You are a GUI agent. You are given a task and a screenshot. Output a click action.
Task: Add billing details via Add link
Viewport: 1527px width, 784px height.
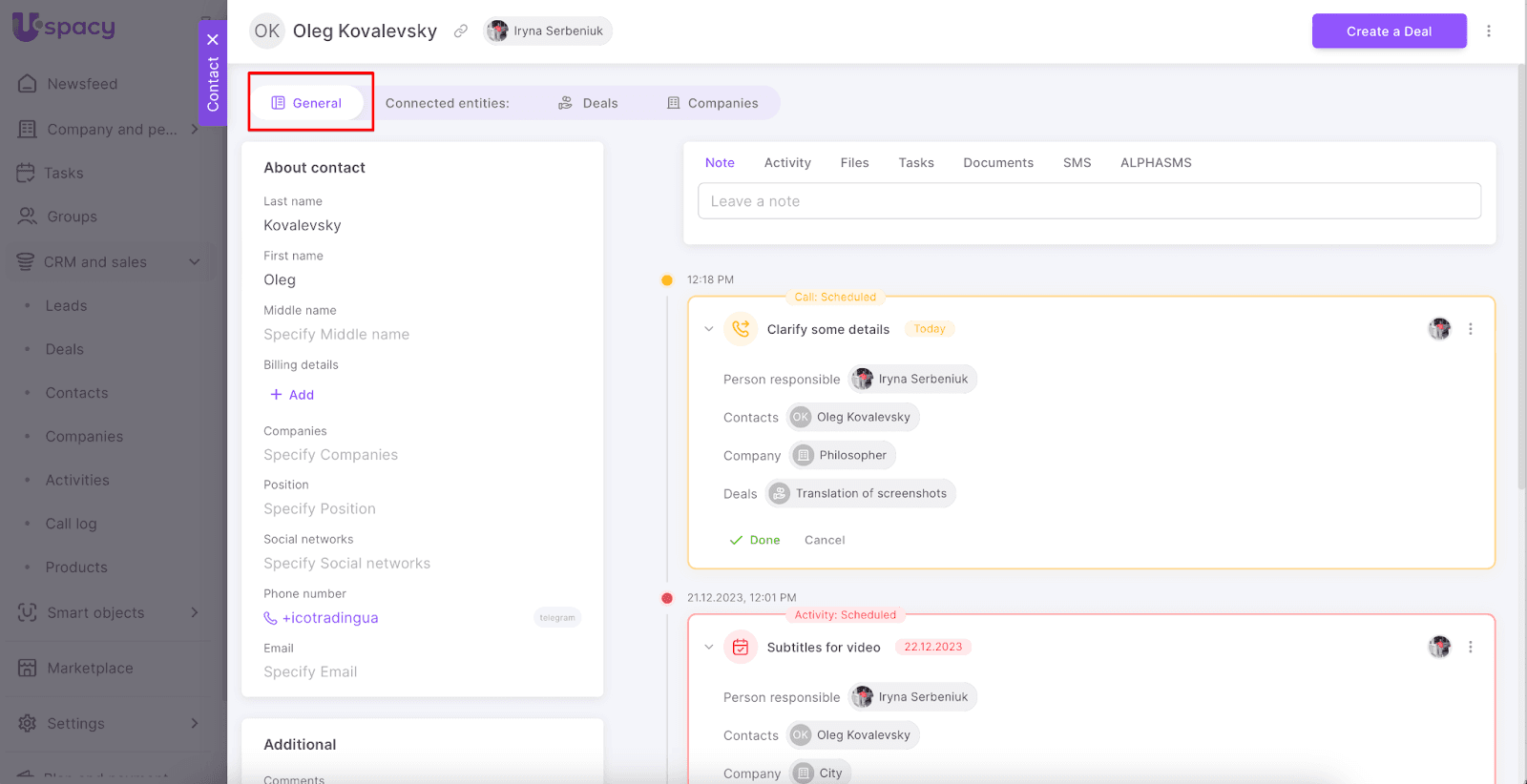[x=292, y=395]
